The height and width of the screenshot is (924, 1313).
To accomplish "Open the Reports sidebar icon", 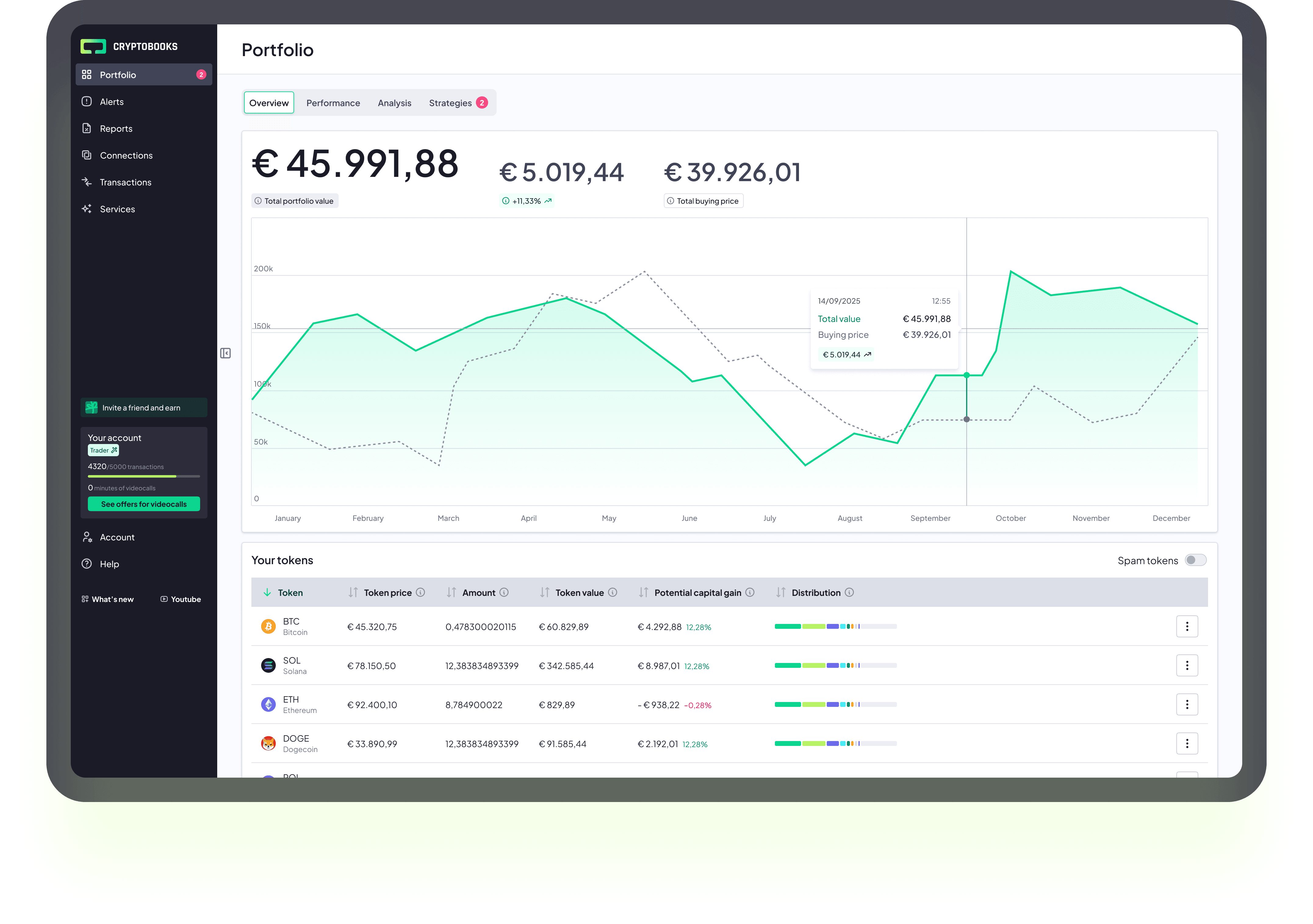I will point(87,129).
